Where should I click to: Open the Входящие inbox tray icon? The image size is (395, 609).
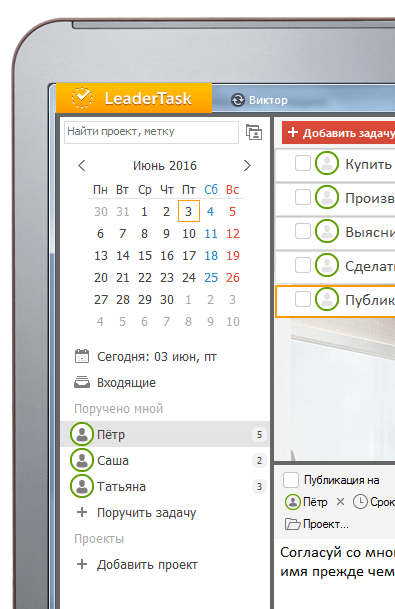82,382
